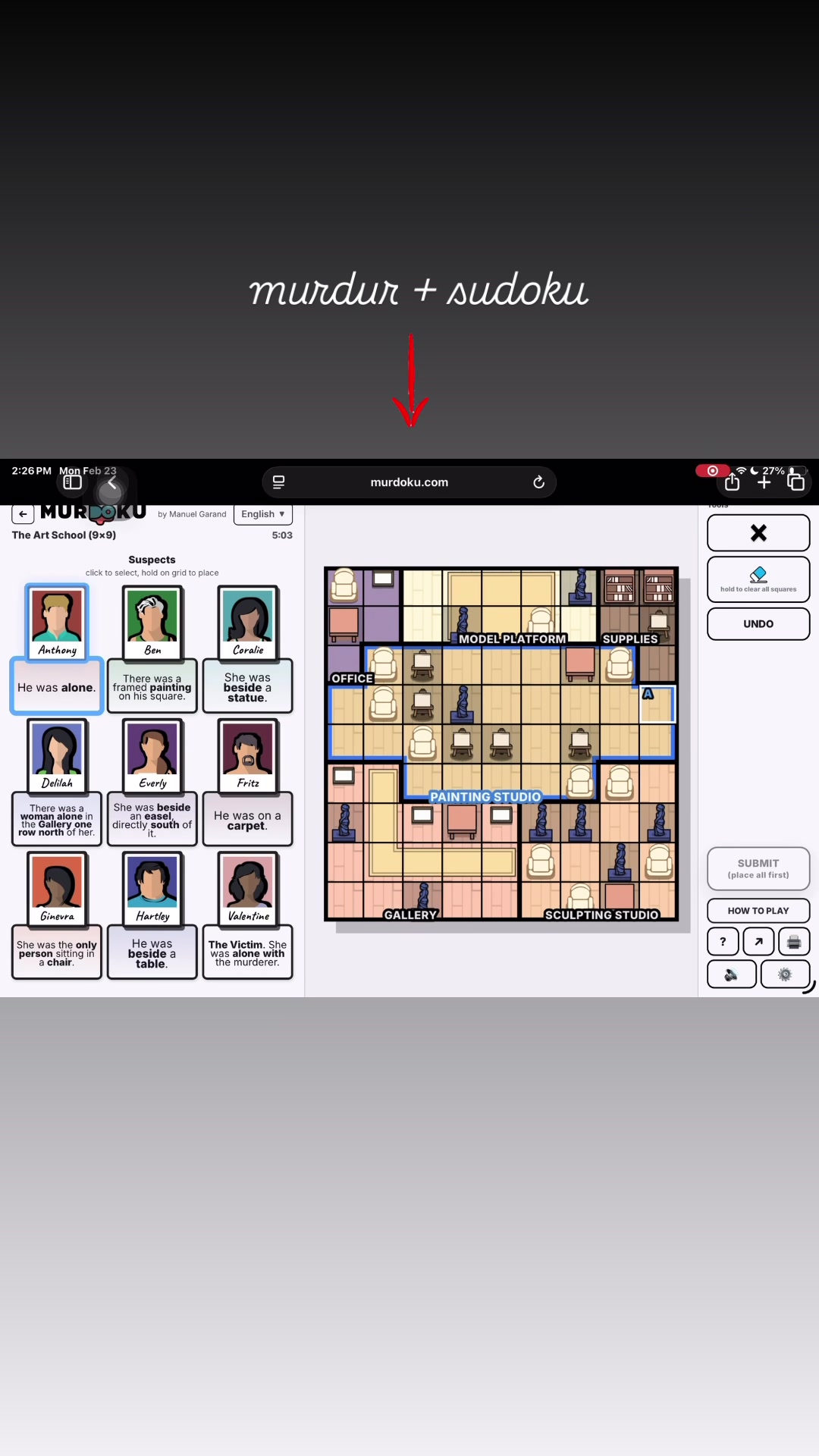The height and width of the screenshot is (1456, 819).
Task: Open a new tab with plus icon
Action: pyautogui.click(x=764, y=482)
